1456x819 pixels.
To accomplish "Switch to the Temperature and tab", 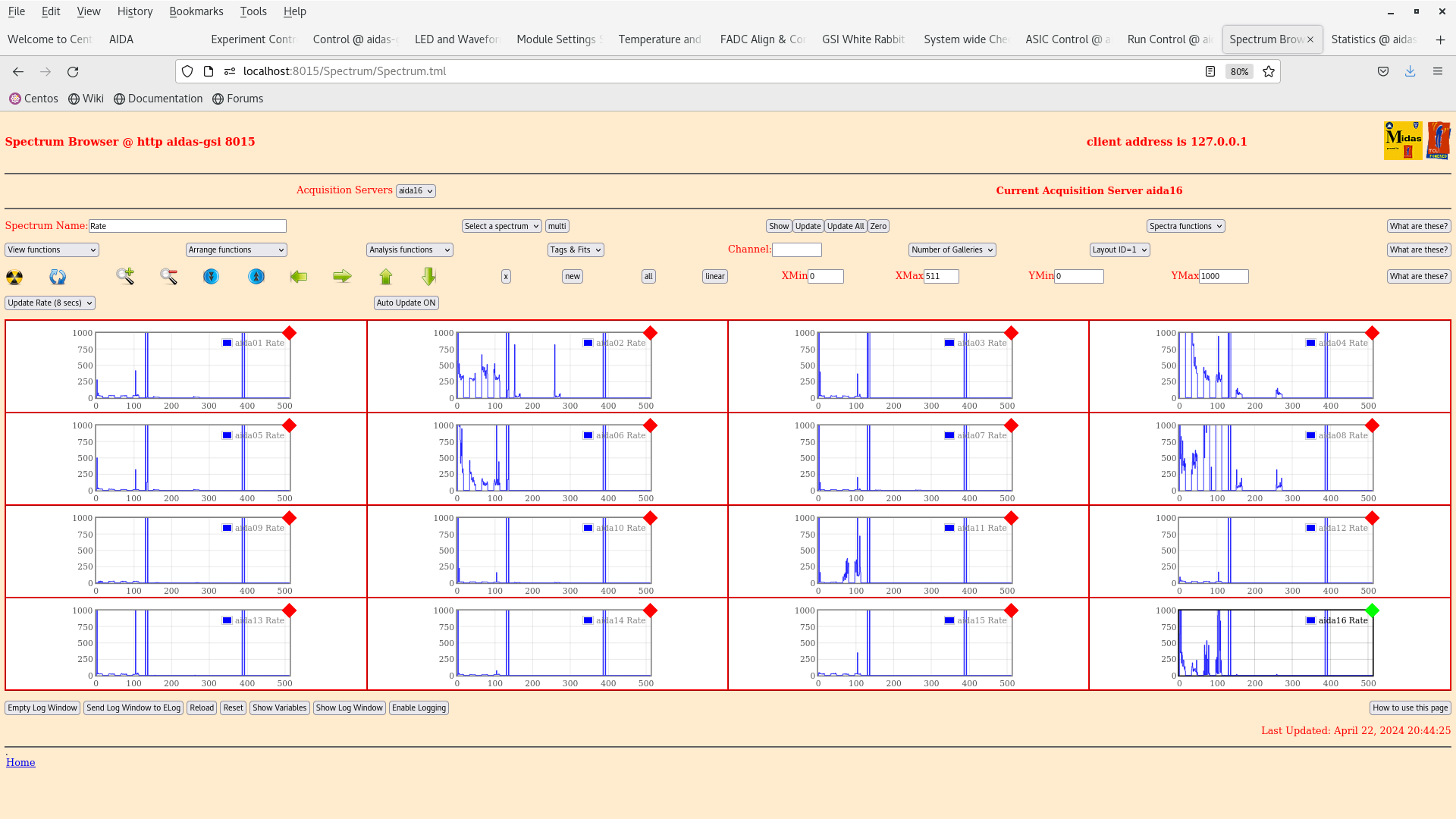I will point(660,39).
